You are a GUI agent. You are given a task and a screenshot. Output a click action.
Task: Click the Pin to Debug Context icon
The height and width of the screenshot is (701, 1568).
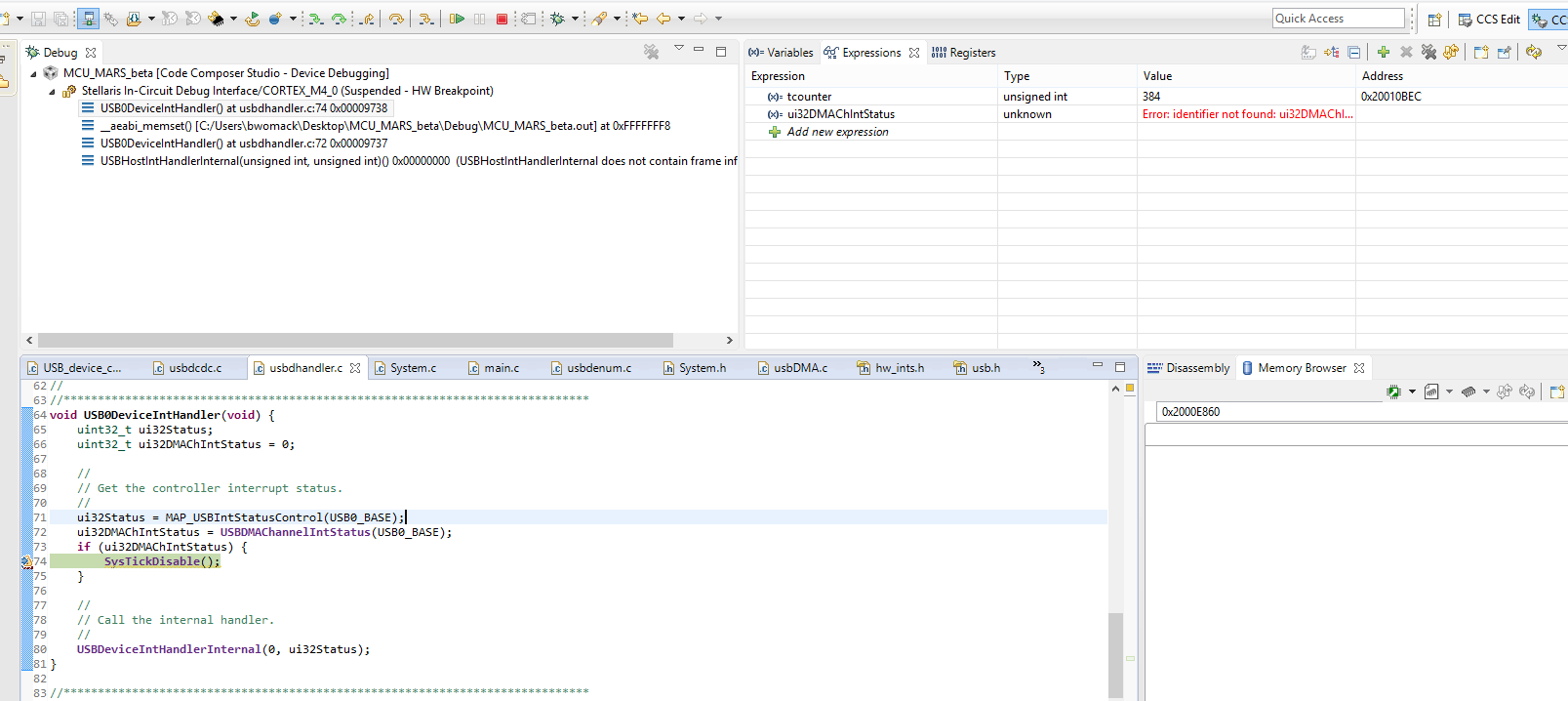(1504, 52)
